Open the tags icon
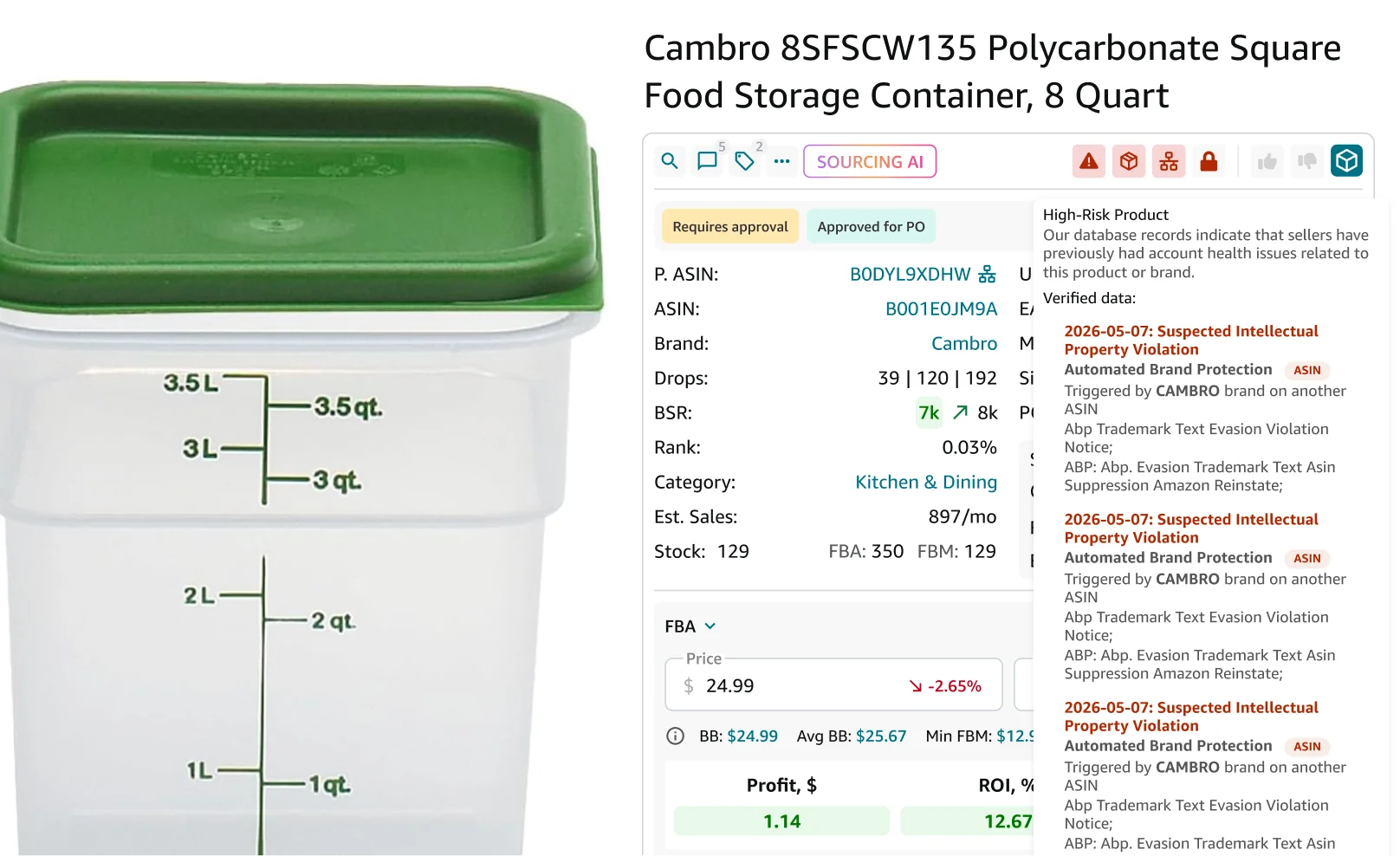This screenshot has height=856, width=1400. click(x=744, y=161)
